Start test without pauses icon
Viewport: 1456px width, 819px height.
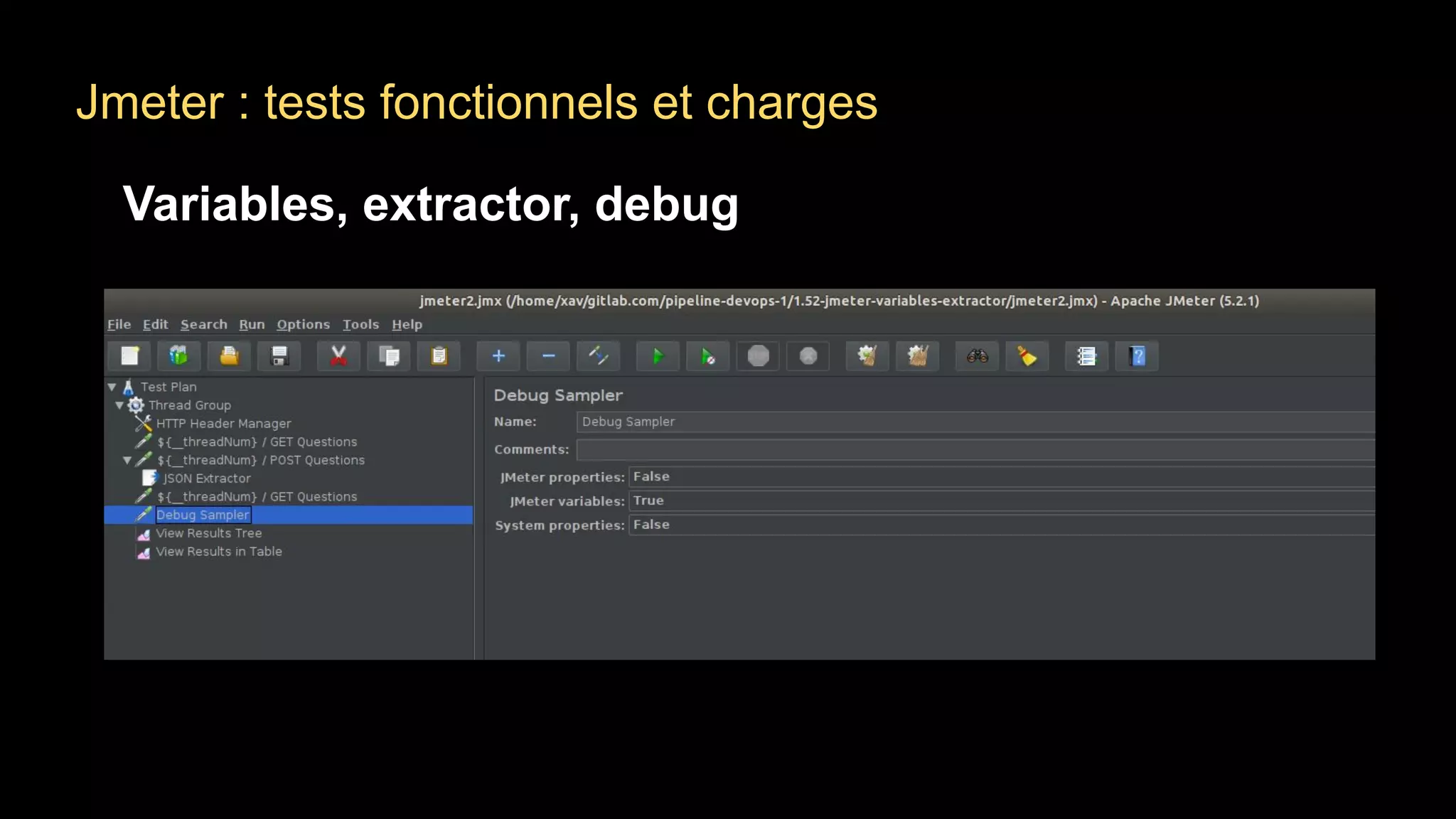coord(708,356)
